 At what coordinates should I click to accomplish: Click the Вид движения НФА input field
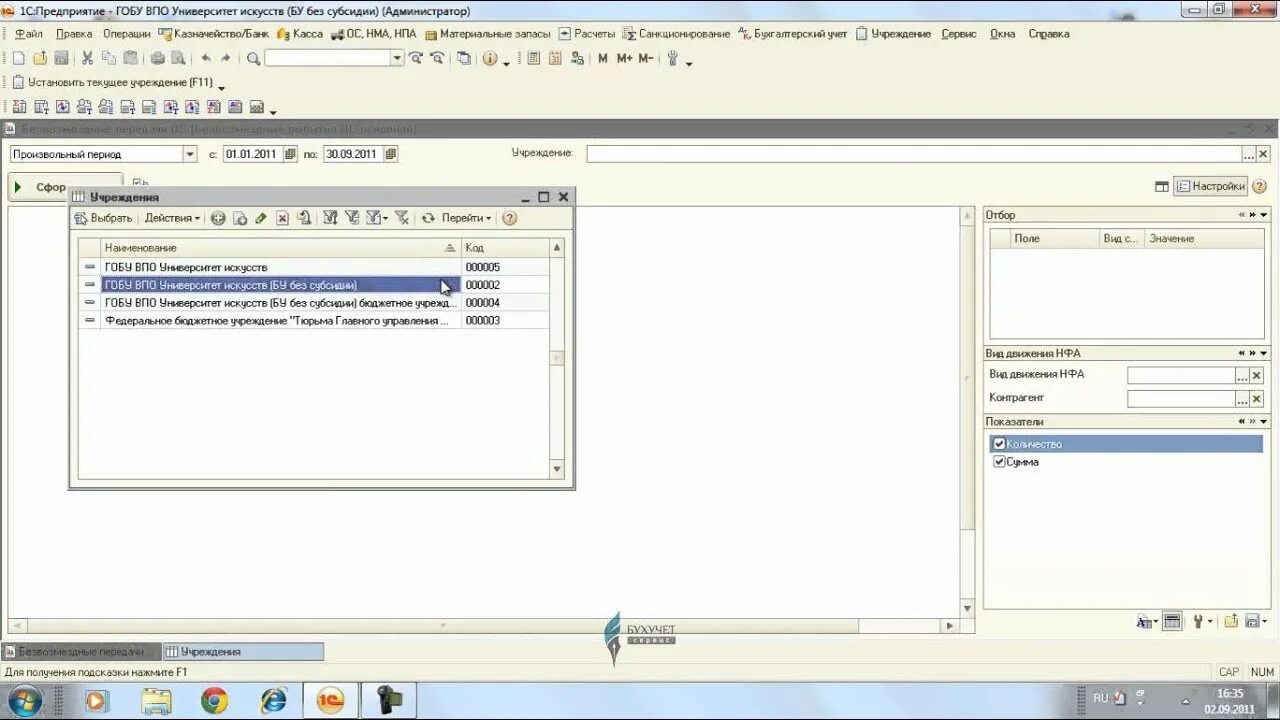click(1181, 375)
